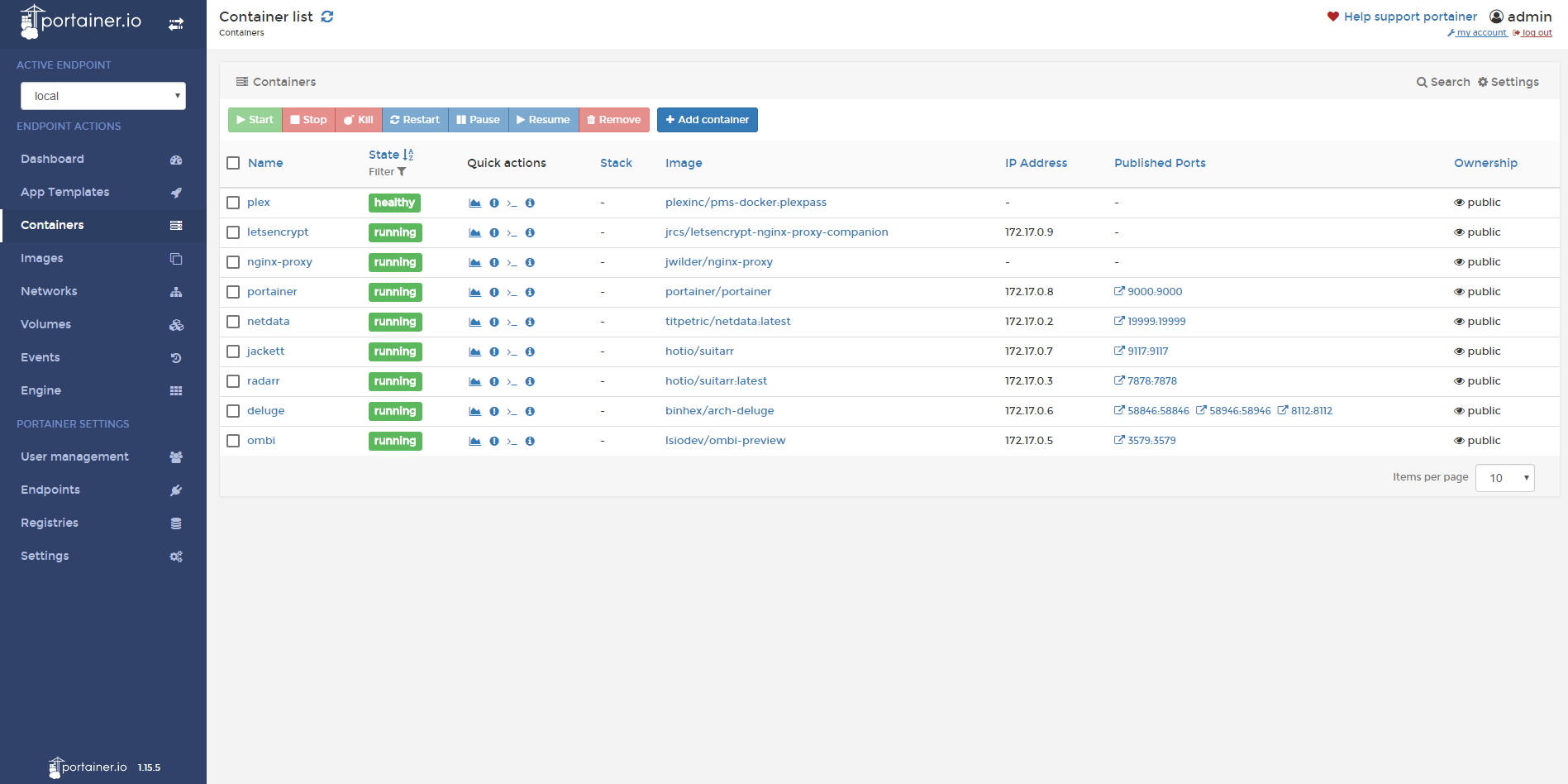This screenshot has height=784, width=1568.
Task: Click the Restart button
Action: (415, 120)
